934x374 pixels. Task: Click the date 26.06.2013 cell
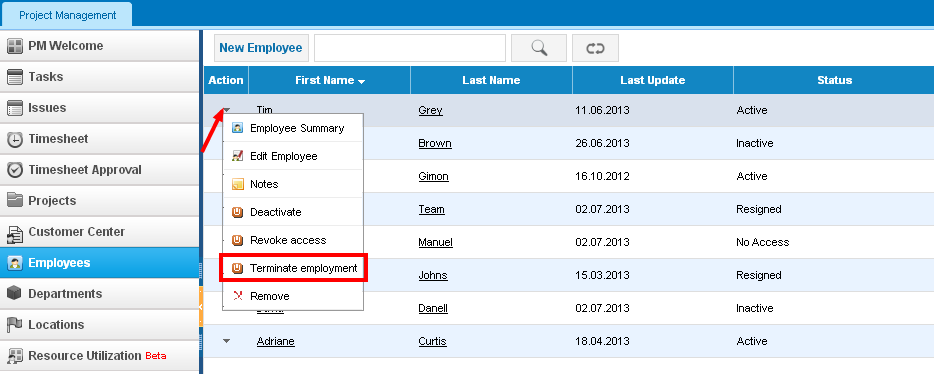602,144
